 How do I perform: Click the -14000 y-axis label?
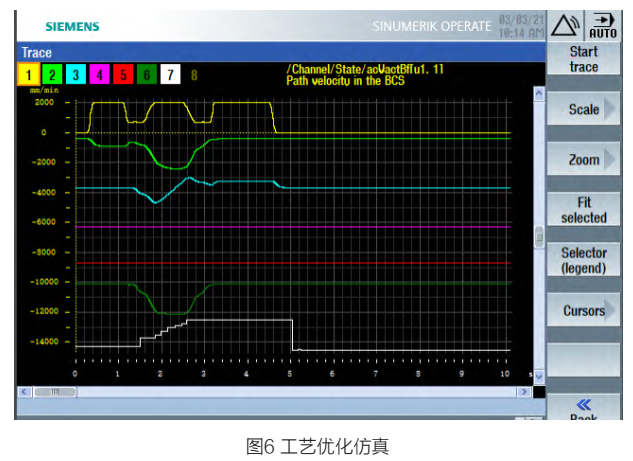[44, 342]
